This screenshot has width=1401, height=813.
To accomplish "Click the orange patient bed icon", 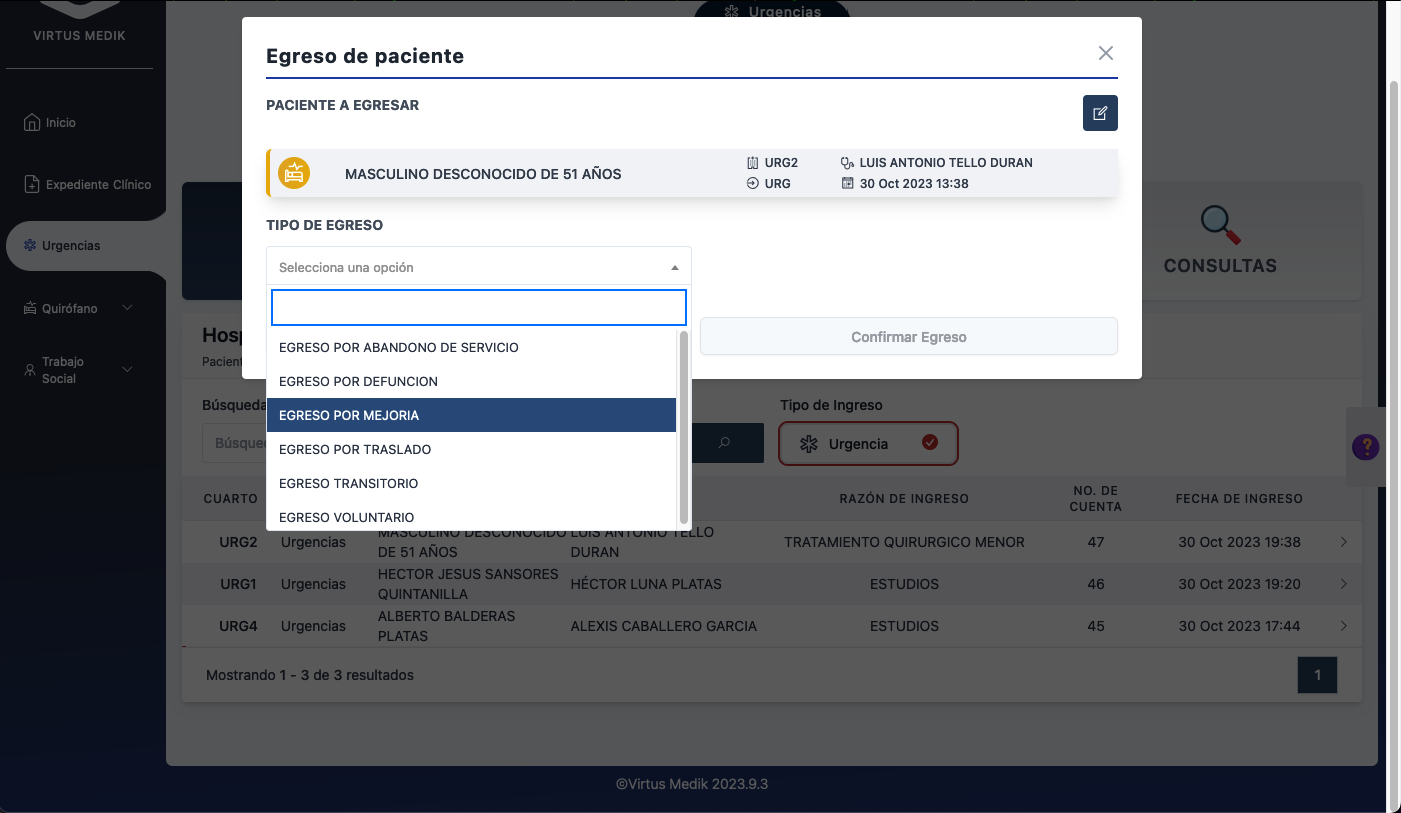I will 294,173.
